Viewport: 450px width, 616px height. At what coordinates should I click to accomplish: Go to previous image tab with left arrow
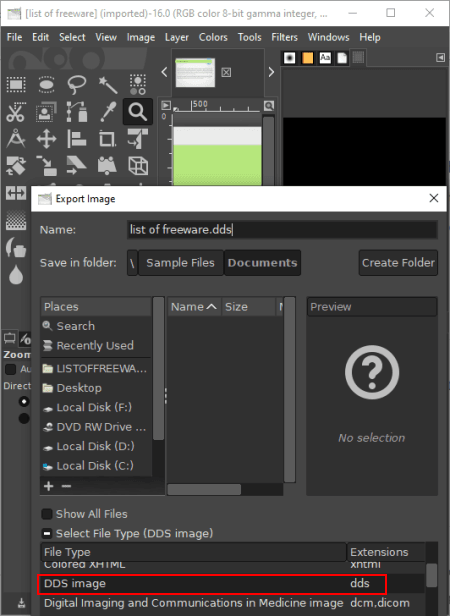[x=164, y=72]
